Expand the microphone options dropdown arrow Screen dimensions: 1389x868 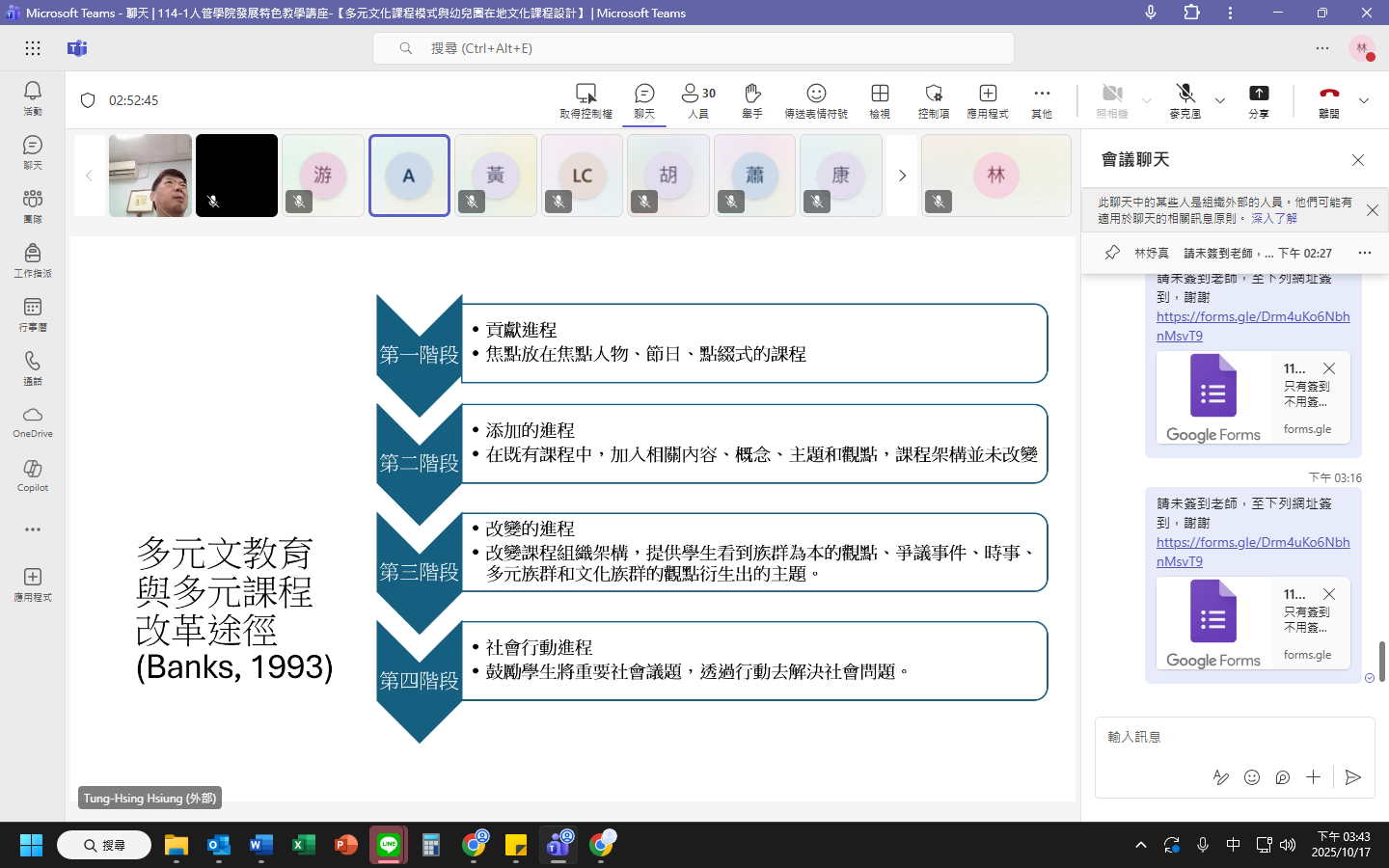pyautogui.click(x=1220, y=100)
